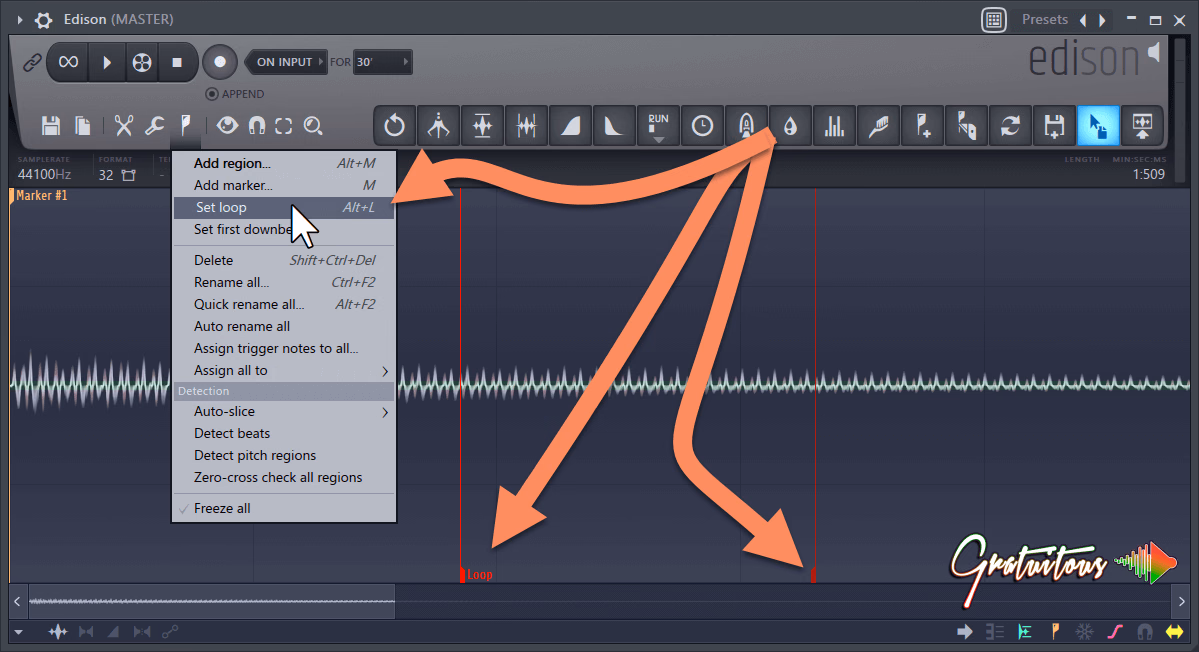Click the scrub reel button
This screenshot has height=652, width=1199.
141,62
